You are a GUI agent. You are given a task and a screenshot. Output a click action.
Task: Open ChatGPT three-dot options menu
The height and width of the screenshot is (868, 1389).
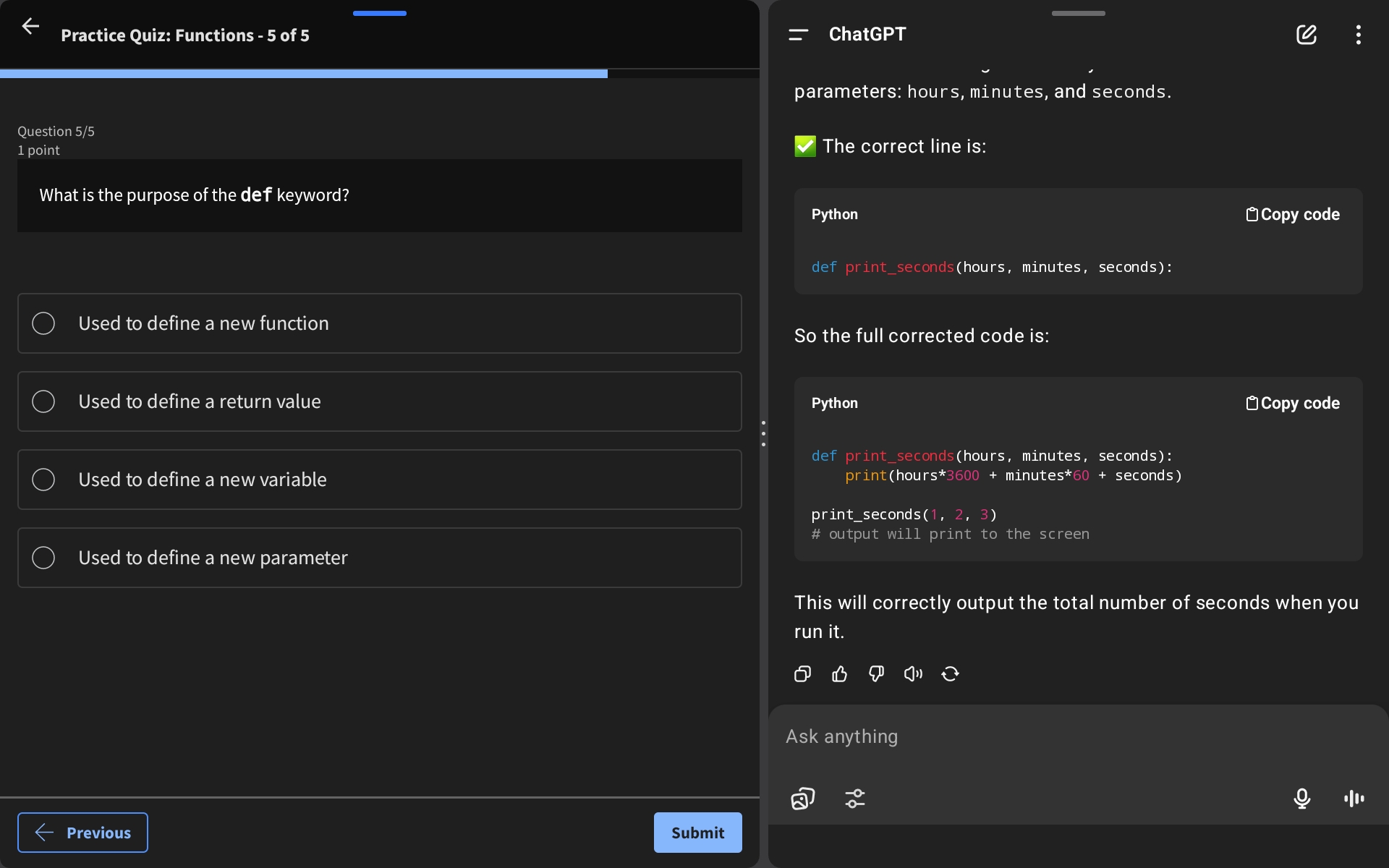(1358, 34)
